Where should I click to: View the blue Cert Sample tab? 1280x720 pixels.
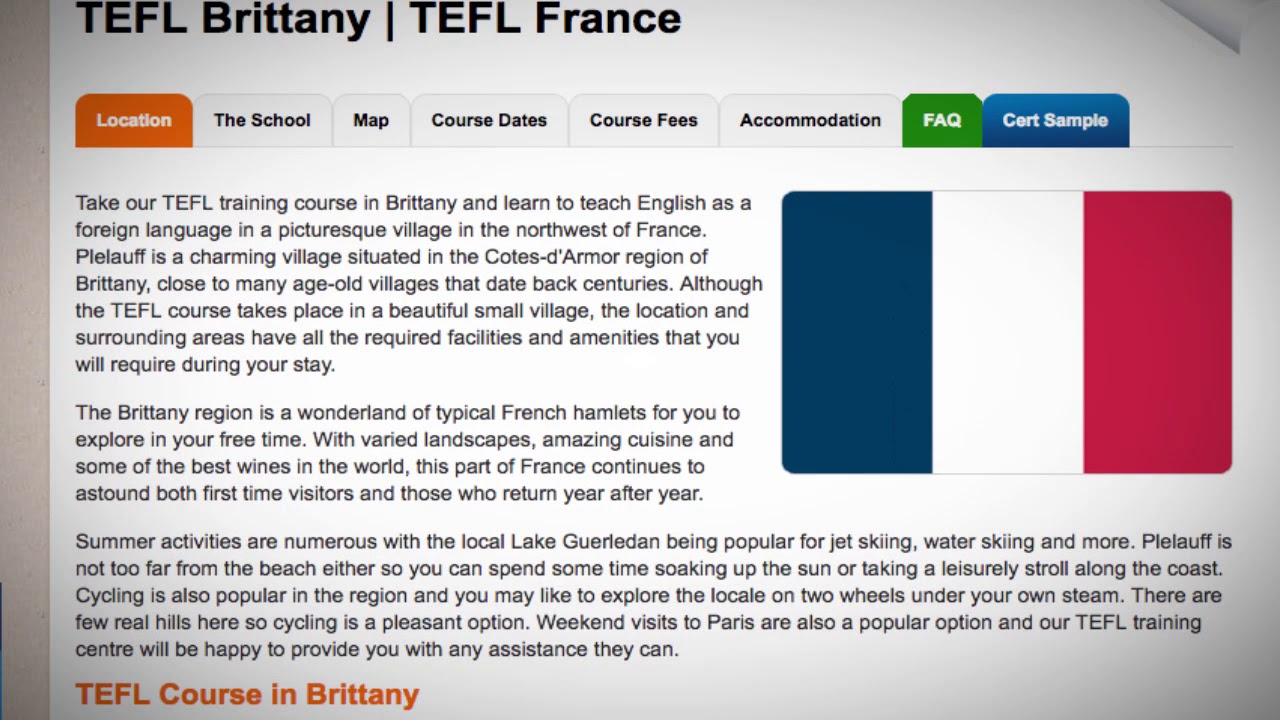pyautogui.click(x=1056, y=120)
